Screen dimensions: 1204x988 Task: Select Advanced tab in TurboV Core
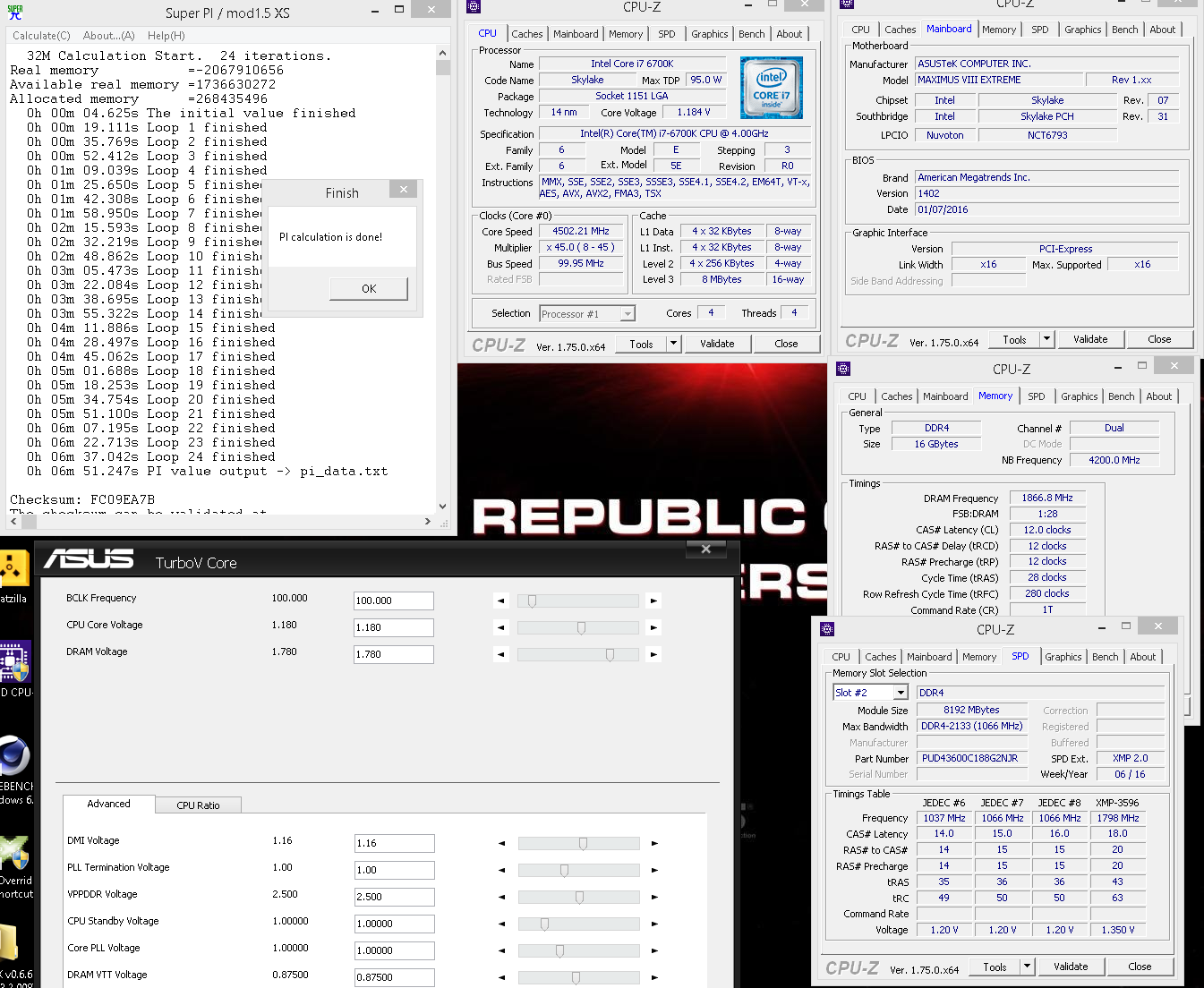[109, 804]
